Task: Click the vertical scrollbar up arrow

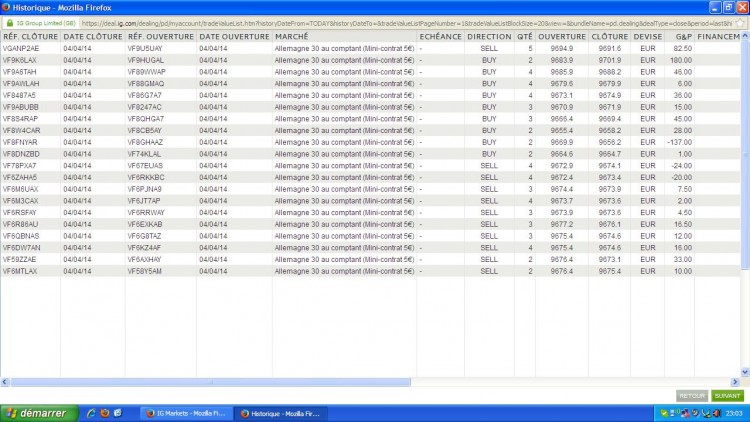Action: click(745, 36)
